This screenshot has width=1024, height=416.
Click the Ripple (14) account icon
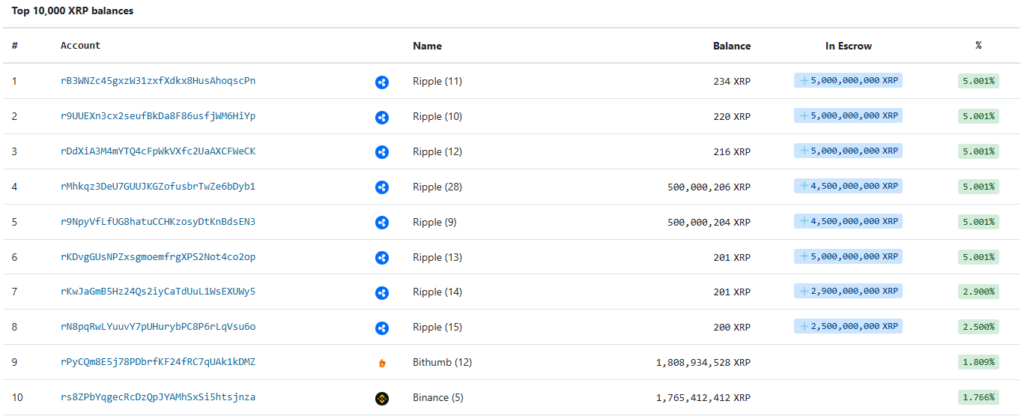(x=381, y=293)
